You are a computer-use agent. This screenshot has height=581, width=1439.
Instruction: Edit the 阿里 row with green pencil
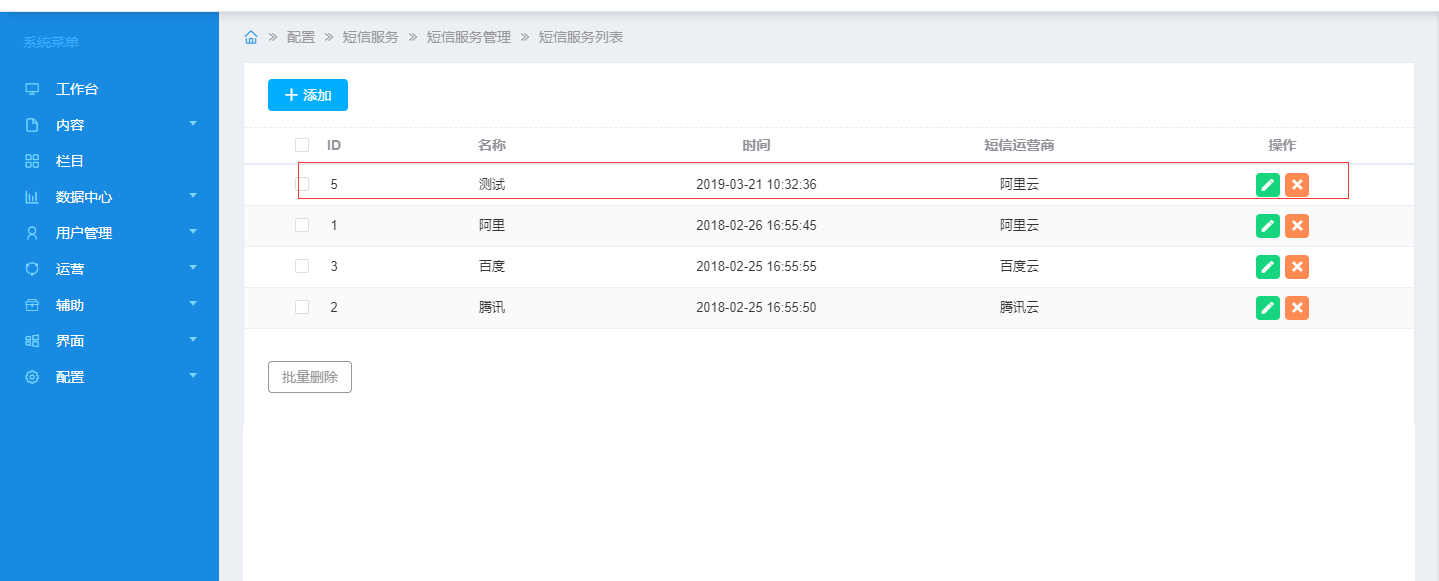(x=1268, y=226)
